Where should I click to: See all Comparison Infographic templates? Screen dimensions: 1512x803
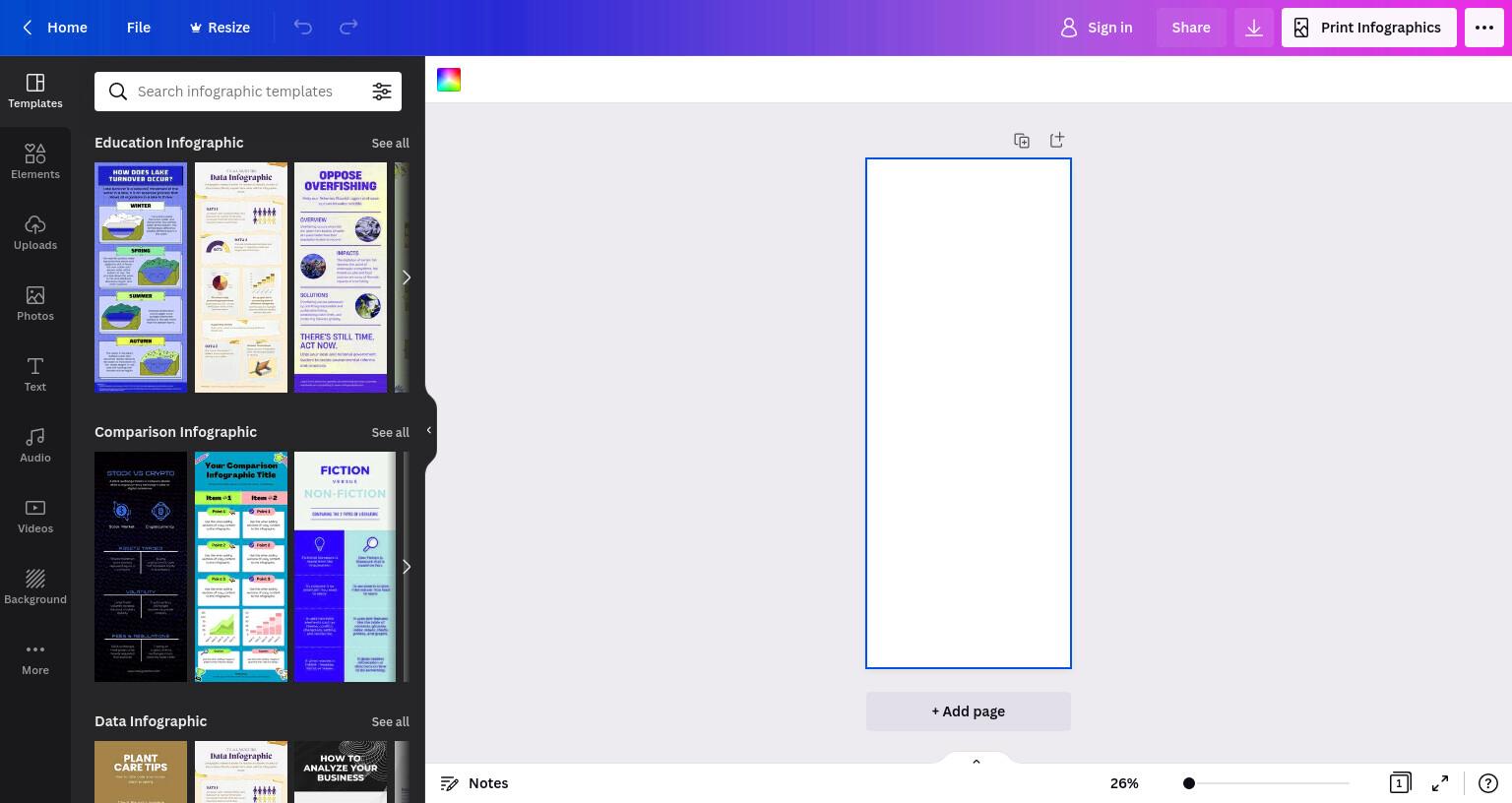pyautogui.click(x=390, y=432)
